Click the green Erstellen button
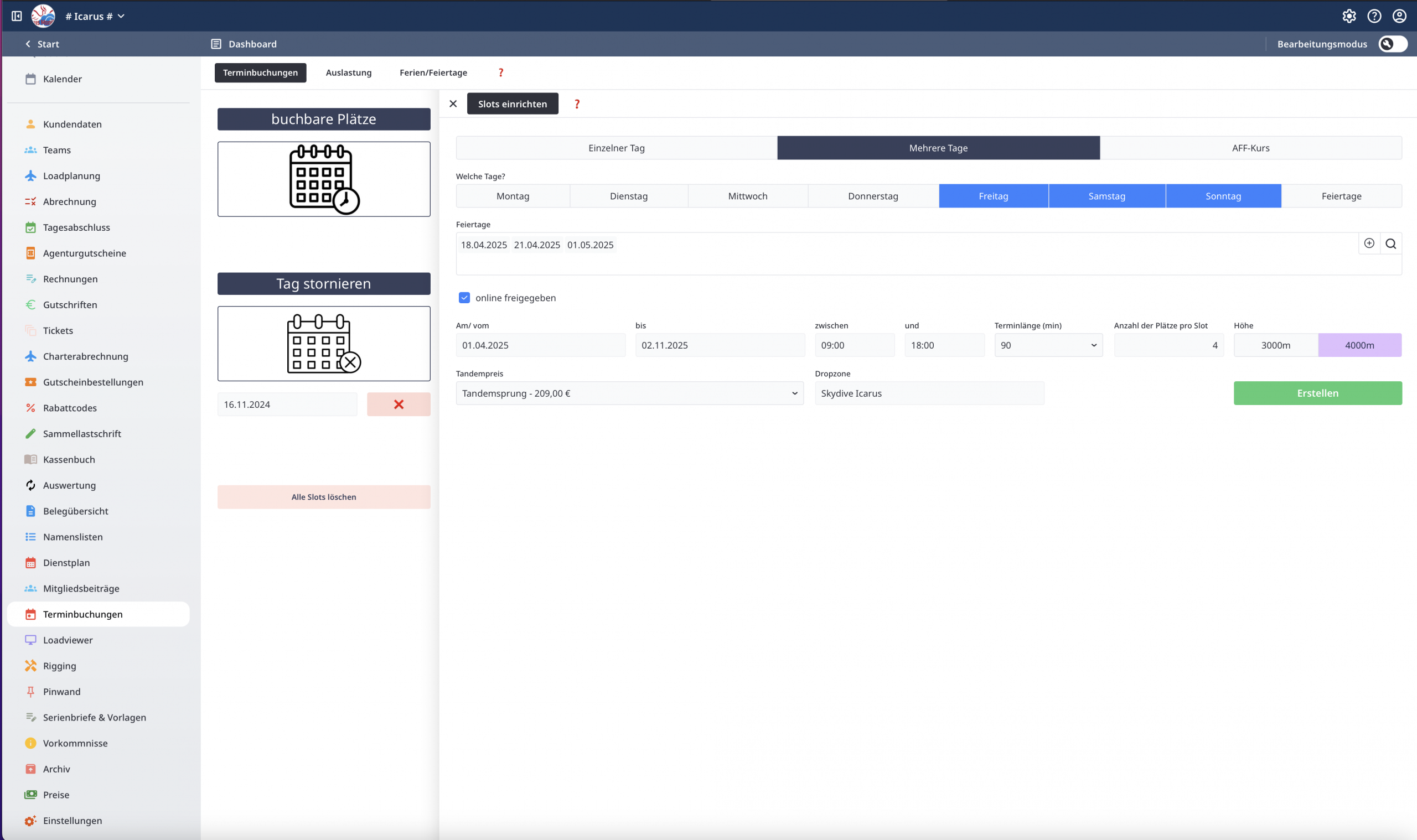This screenshot has height=840, width=1417. click(1317, 393)
